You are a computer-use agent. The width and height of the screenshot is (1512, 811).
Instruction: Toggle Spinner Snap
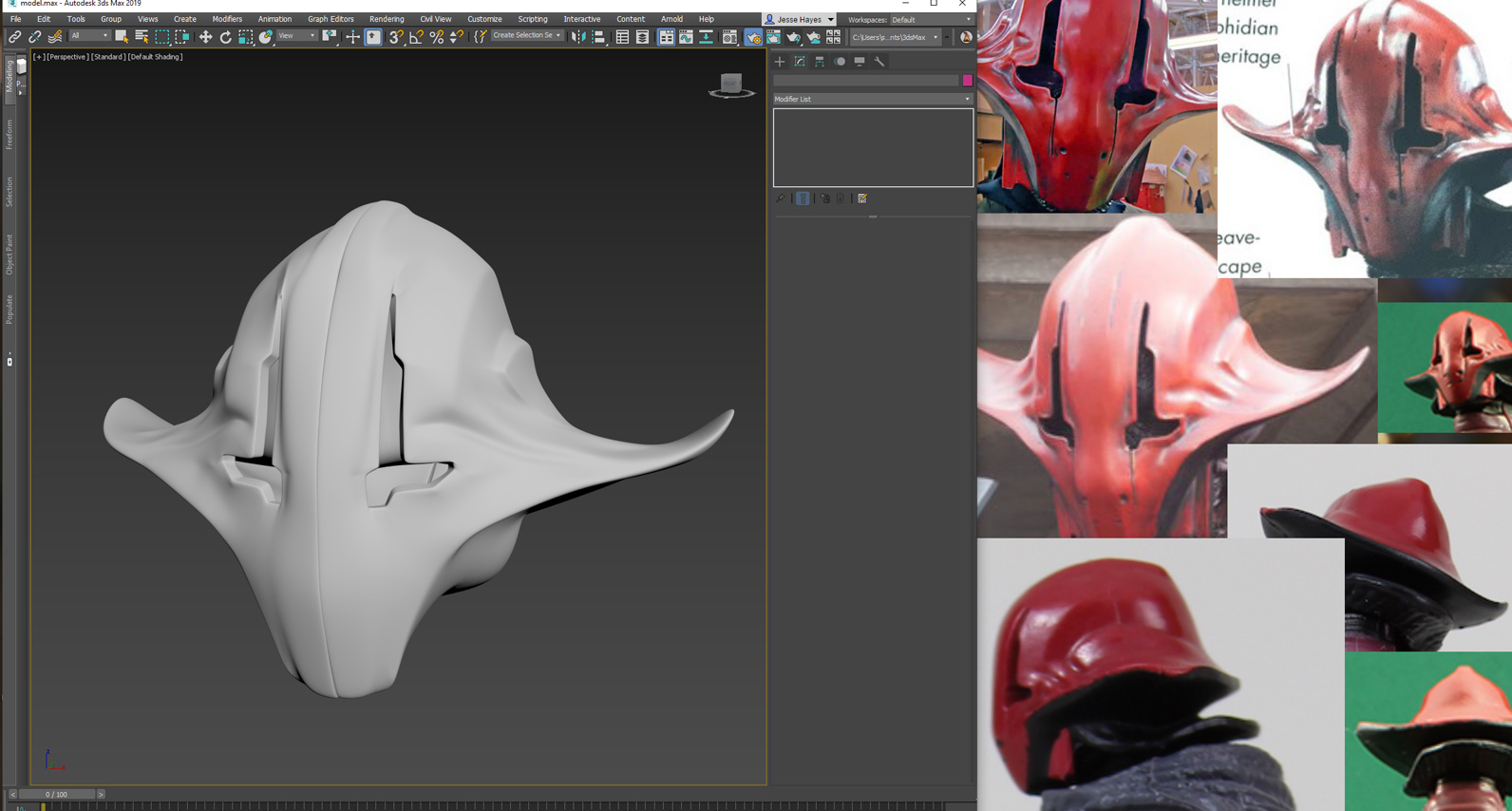[x=456, y=37]
